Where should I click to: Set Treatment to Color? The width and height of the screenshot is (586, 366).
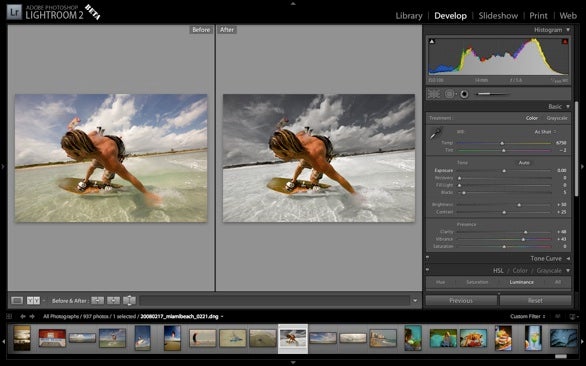coord(532,118)
